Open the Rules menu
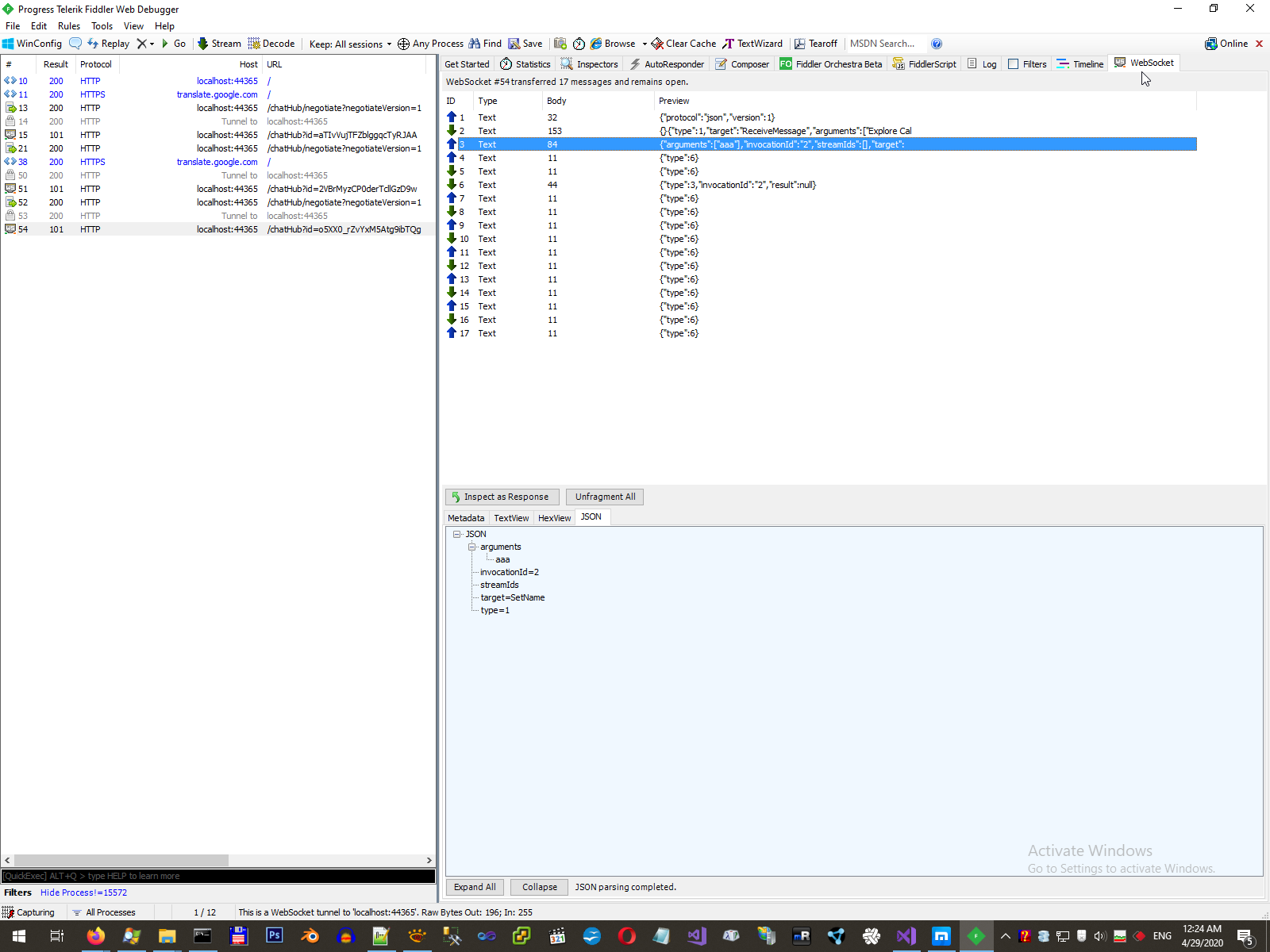Image resolution: width=1270 pixels, height=952 pixels. [69, 26]
